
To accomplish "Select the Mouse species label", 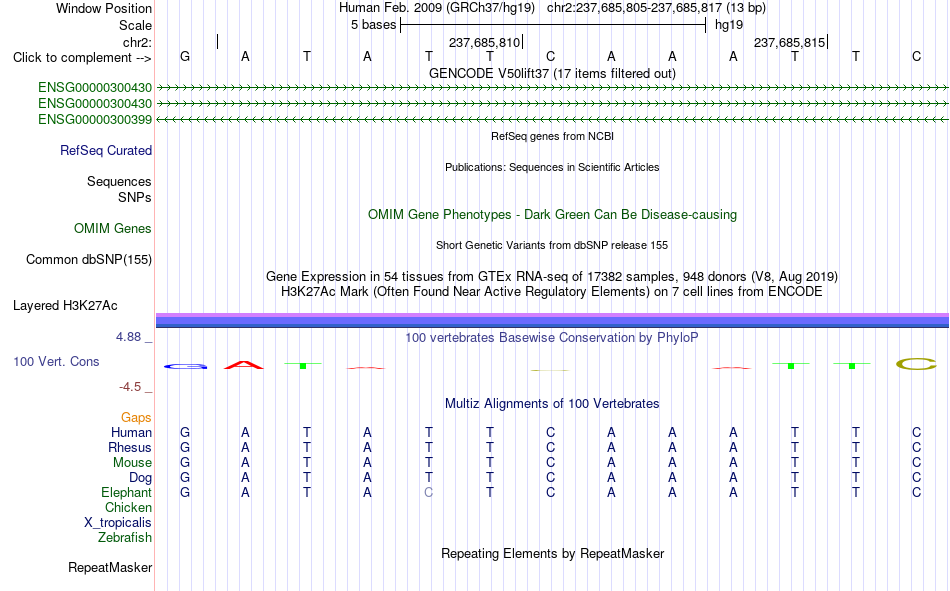I will coord(132,462).
